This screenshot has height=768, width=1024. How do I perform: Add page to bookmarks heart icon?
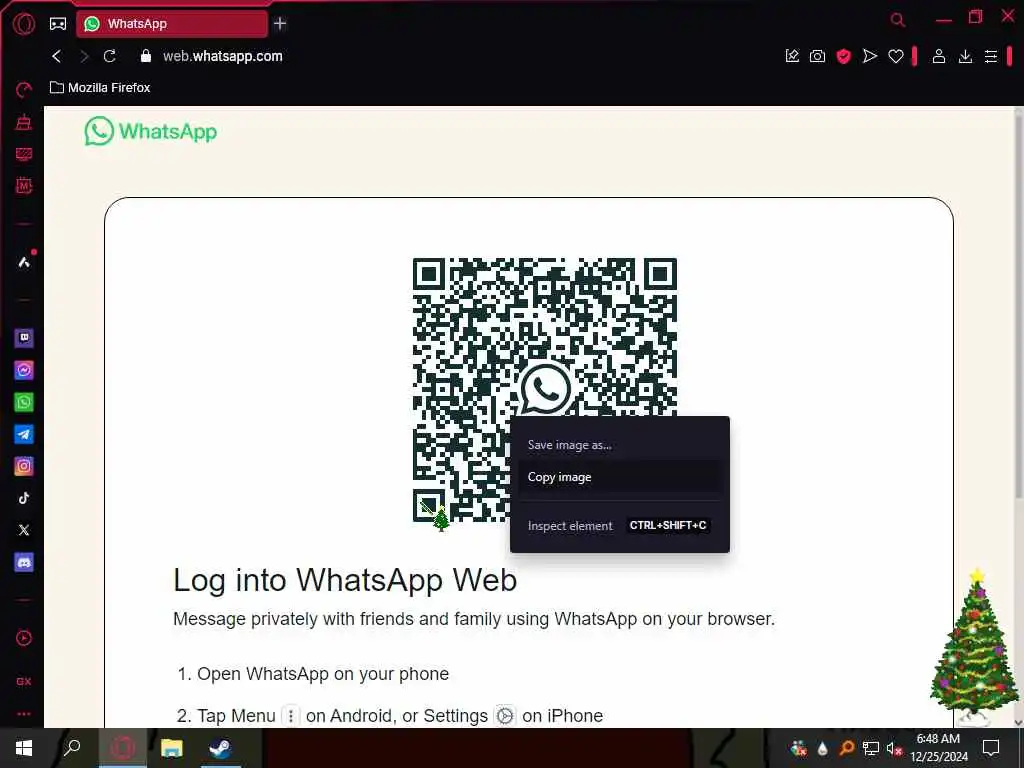point(896,57)
